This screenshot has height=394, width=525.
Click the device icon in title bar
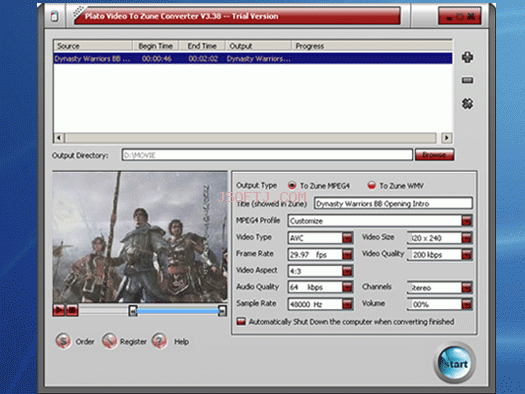55,16
